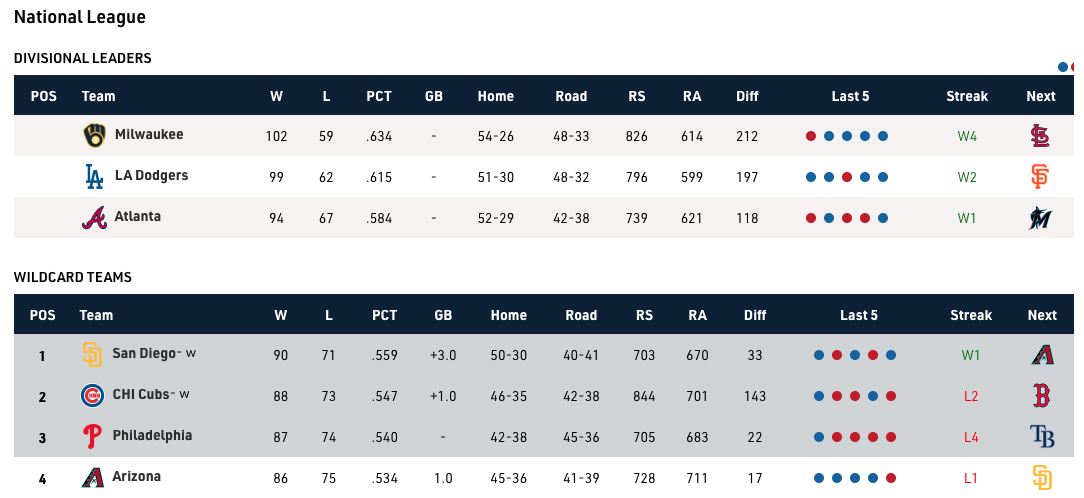Click the Philadelphia Phillies logo
The image size is (1084, 498).
92,436
